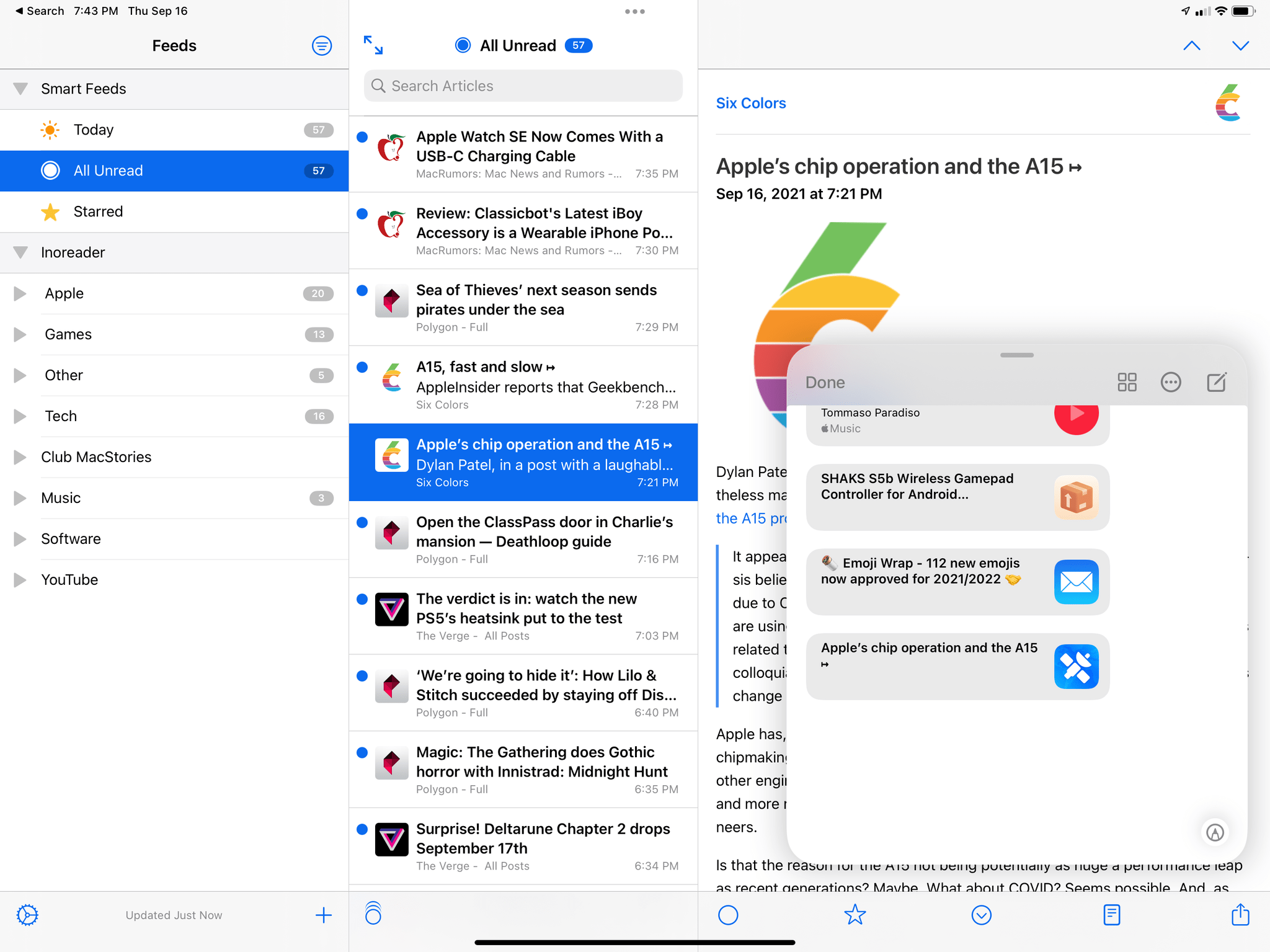
Task: Toggle read status of current article
Action: [728, 915]
